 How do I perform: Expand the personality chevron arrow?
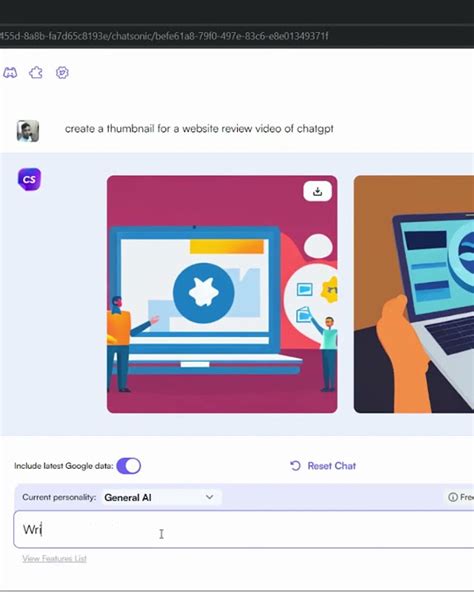[210, 497]
